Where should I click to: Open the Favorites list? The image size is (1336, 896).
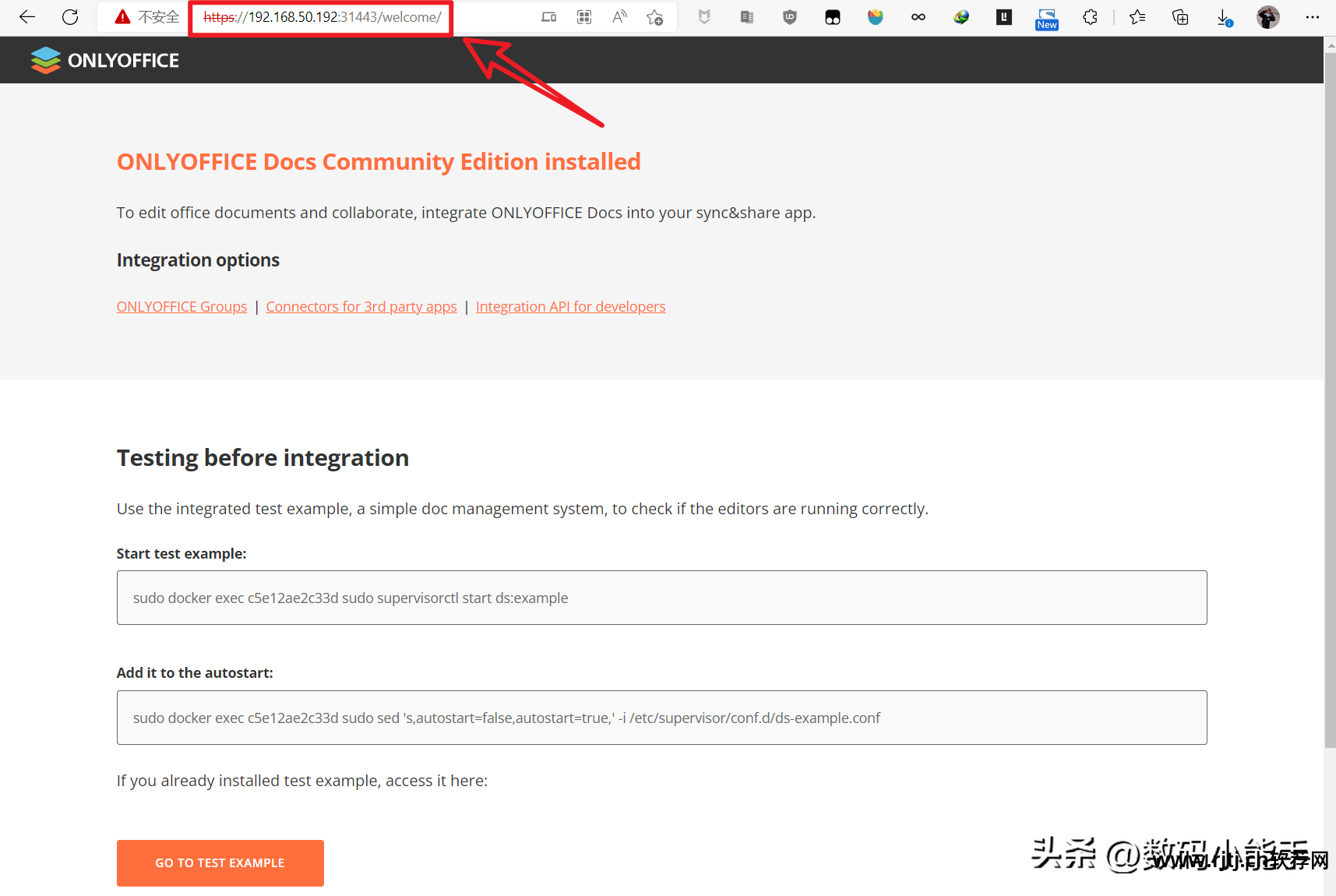[1137, 17]
